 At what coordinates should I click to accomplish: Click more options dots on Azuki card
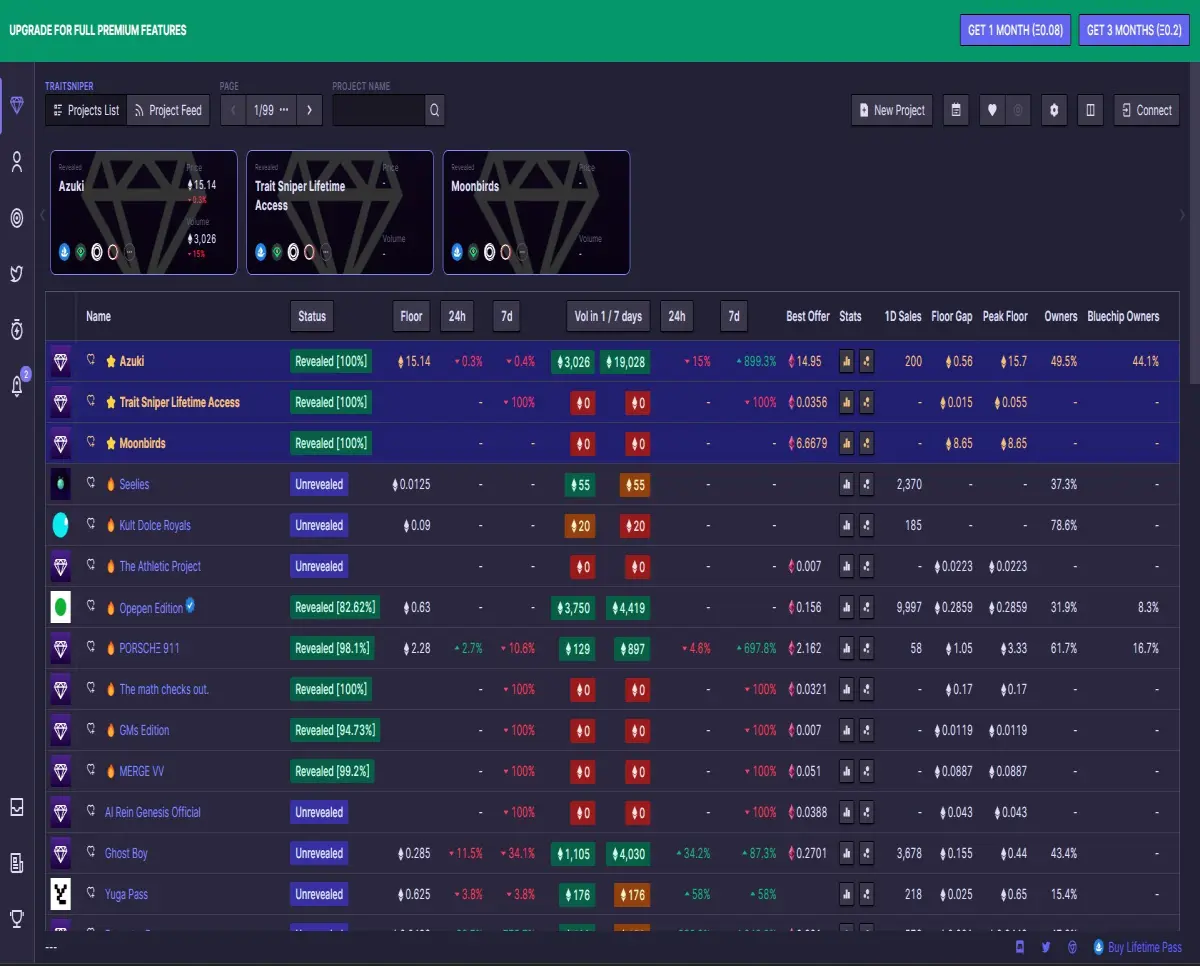(129, 252)
